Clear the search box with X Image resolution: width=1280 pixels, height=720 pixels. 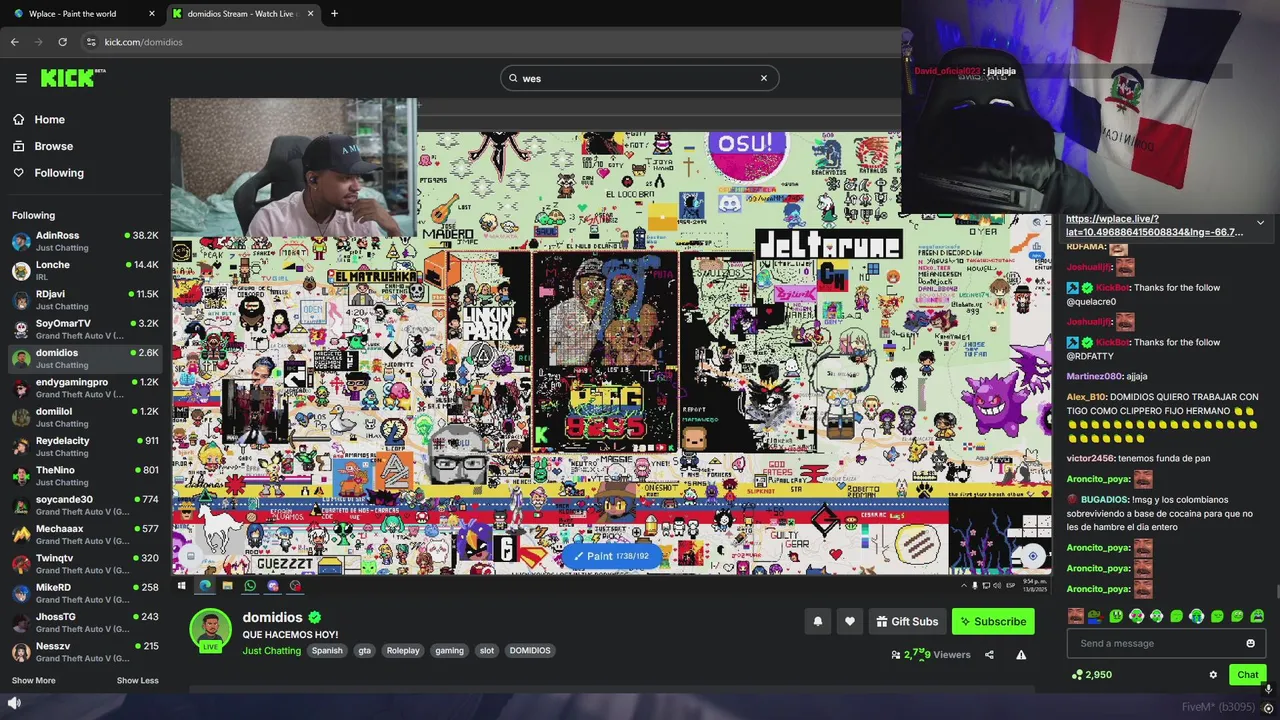click(x=764, y=78)
